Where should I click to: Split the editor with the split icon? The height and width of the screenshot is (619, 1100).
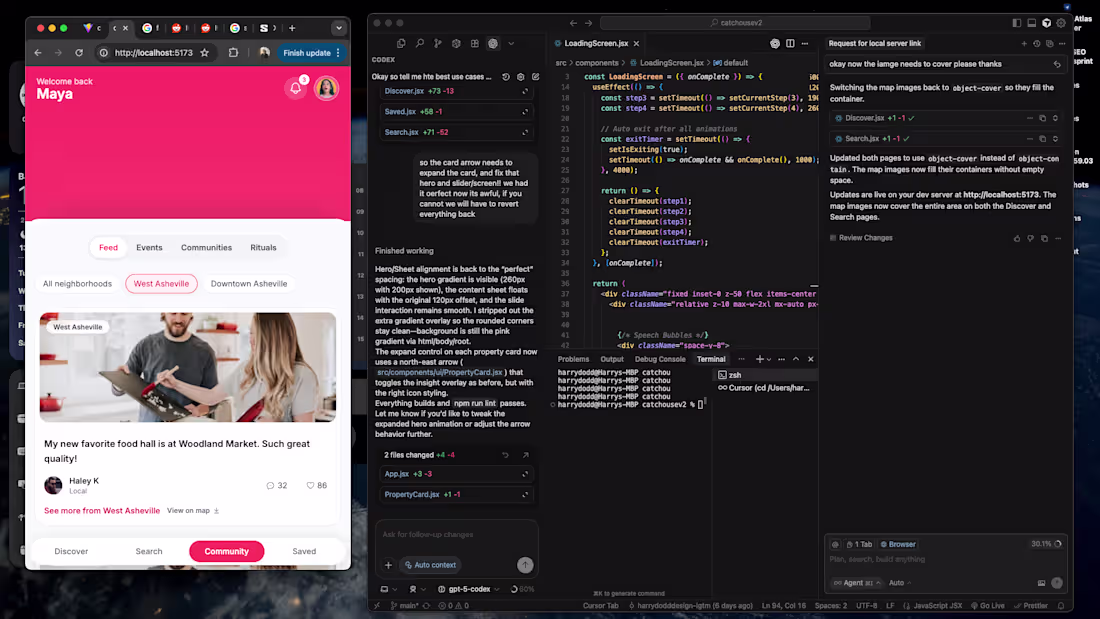(790, 44)
